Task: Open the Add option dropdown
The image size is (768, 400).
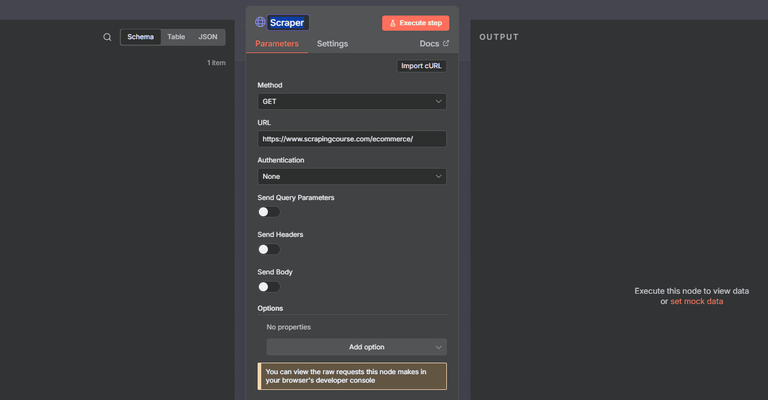Action: pos(357,347)
